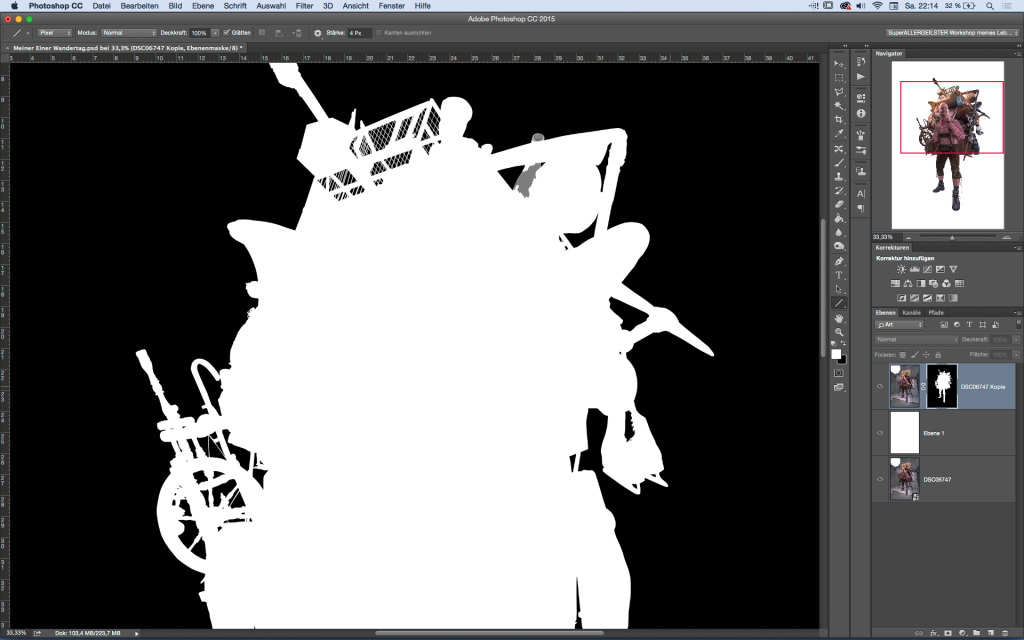Toggle layer filter switch in Ebenen panel

(1018, 324)
